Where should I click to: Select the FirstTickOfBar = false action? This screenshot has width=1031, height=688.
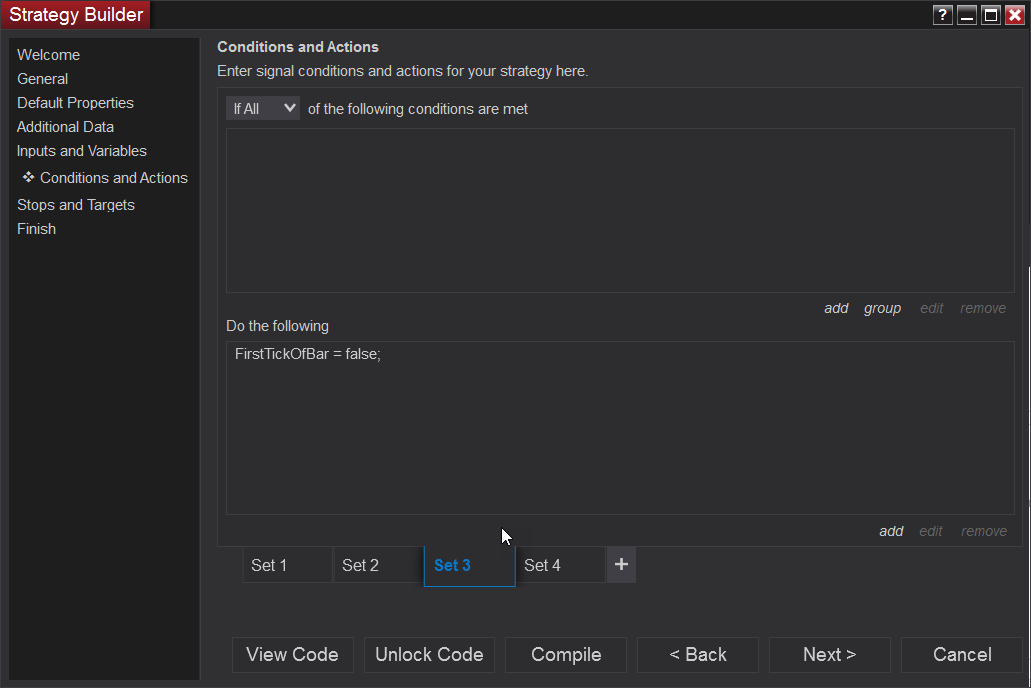(x=308, y=354)
